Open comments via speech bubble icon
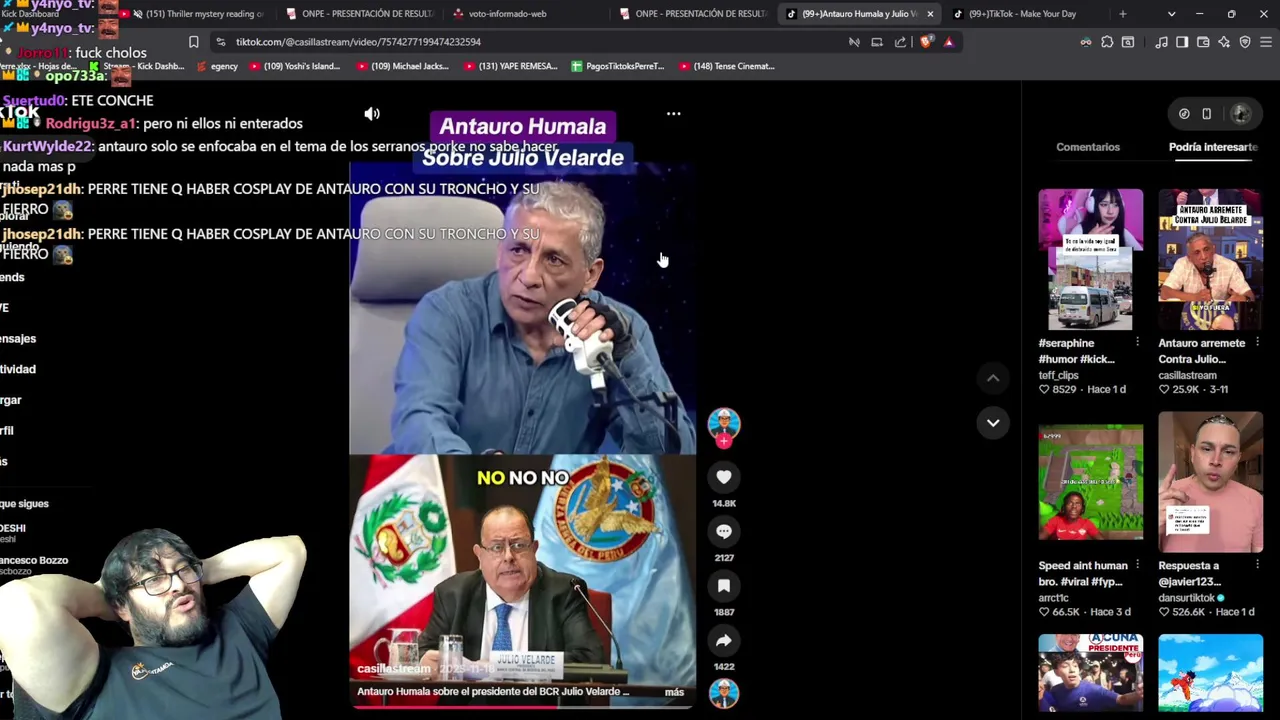The width and height of the screenshot is (1280, 720). pos(724,532)
